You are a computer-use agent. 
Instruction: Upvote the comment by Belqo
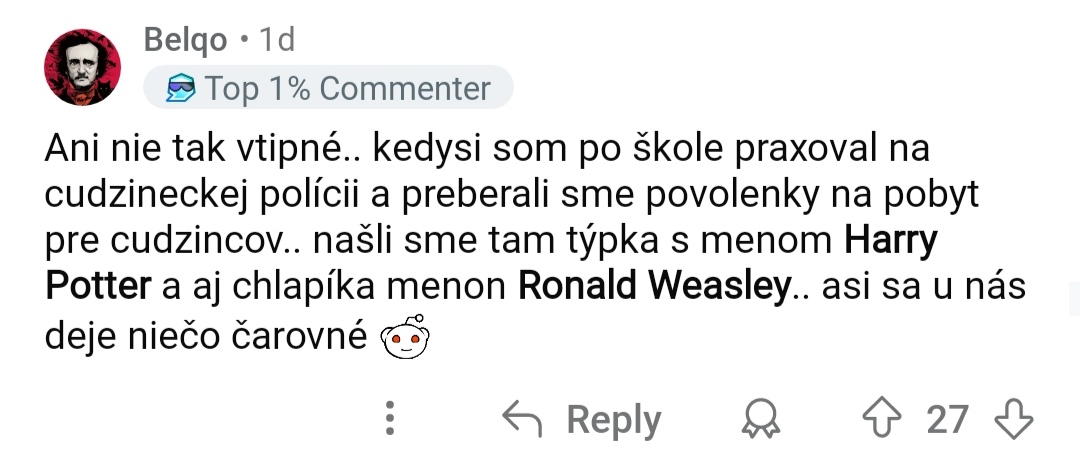pyautogui.click(x=880, y=419)
